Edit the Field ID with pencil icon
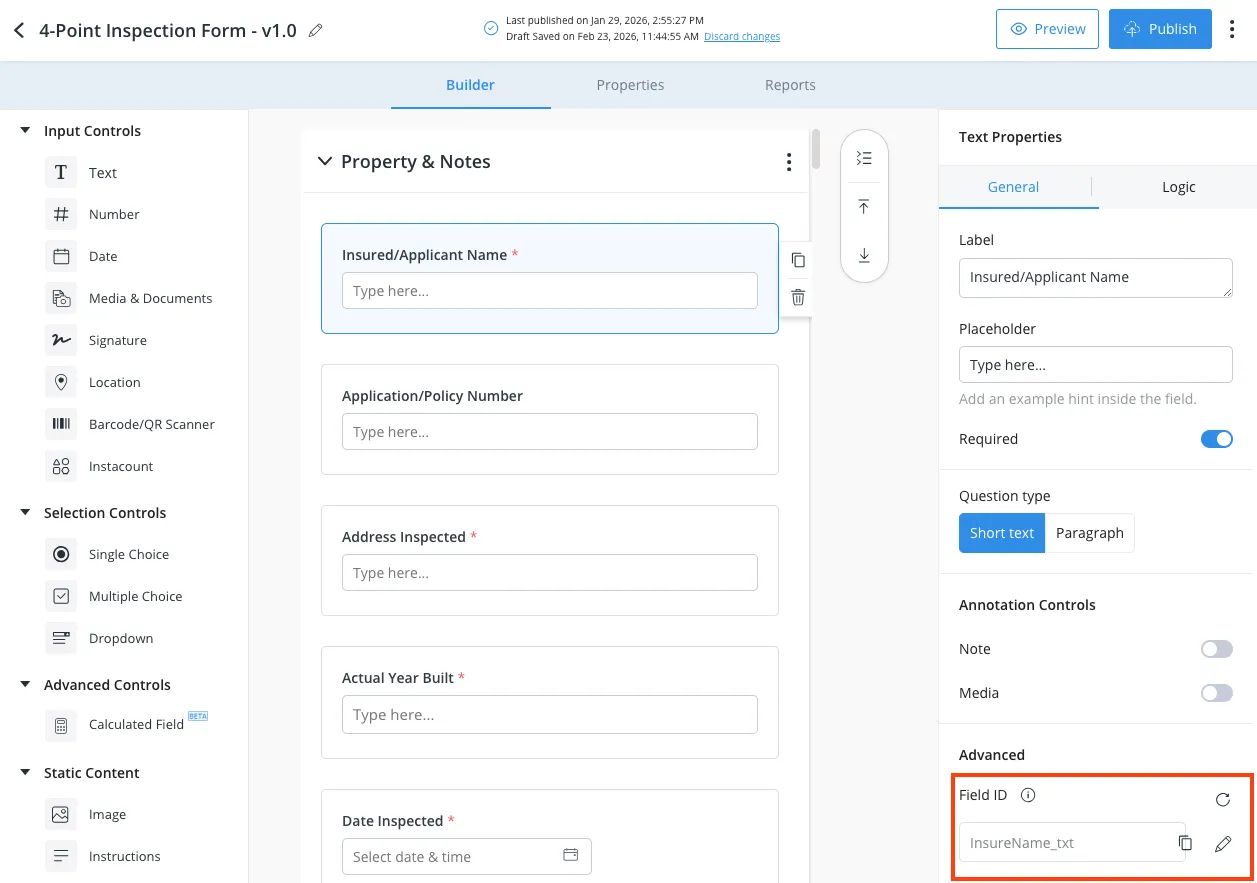This screenshot has width=1257, height=883. click(x=1222, y=844)
